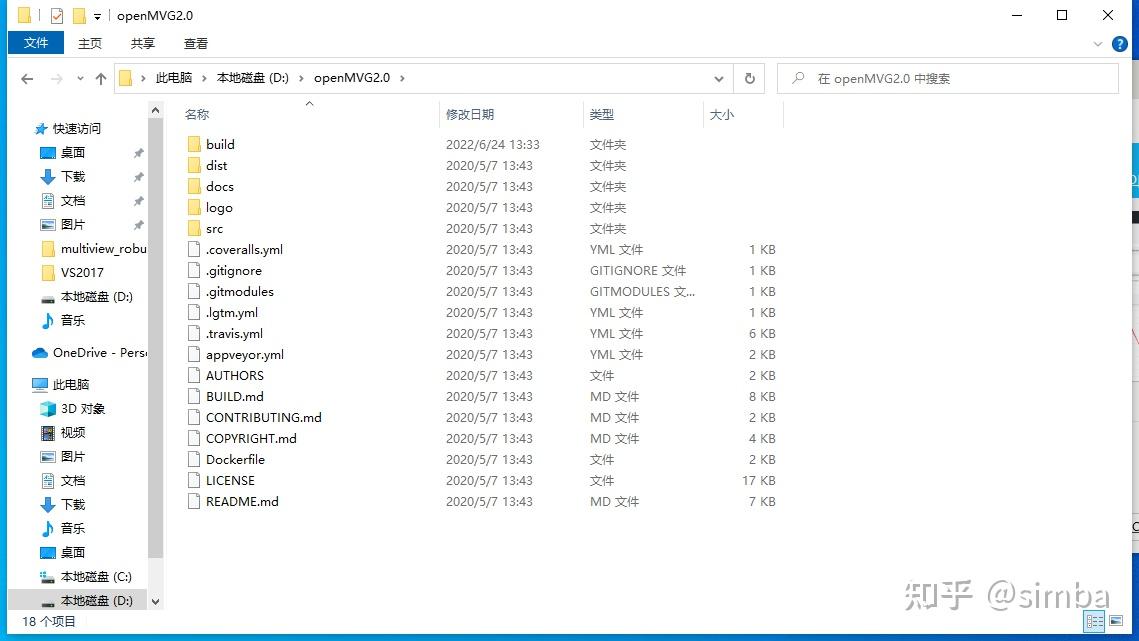This screenshot has height=641, width=1139.
Task: Open the quick access toolbar customize dropdown
Action: [x=99, y=15]
